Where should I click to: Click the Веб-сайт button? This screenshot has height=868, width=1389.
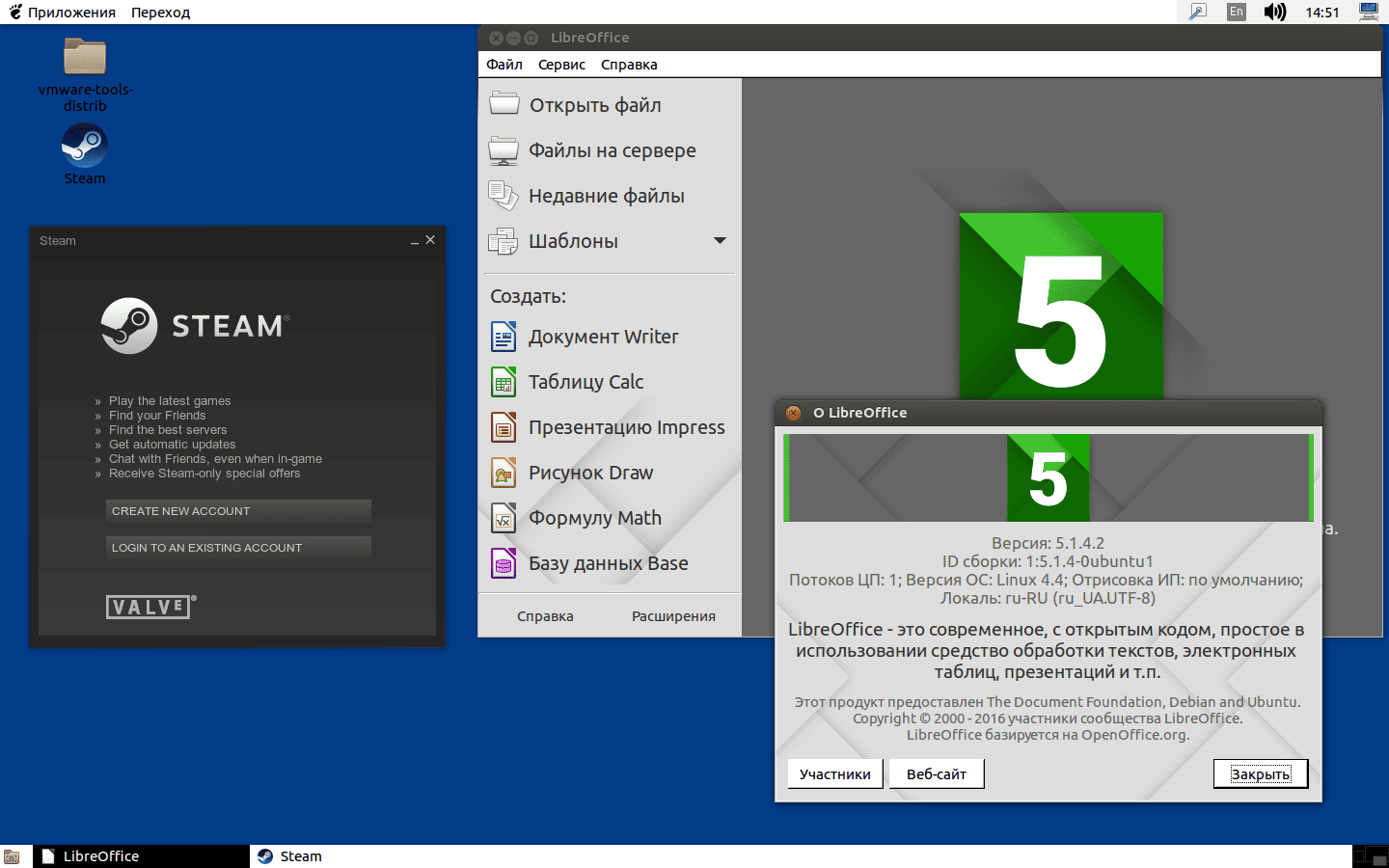(937, 773)
